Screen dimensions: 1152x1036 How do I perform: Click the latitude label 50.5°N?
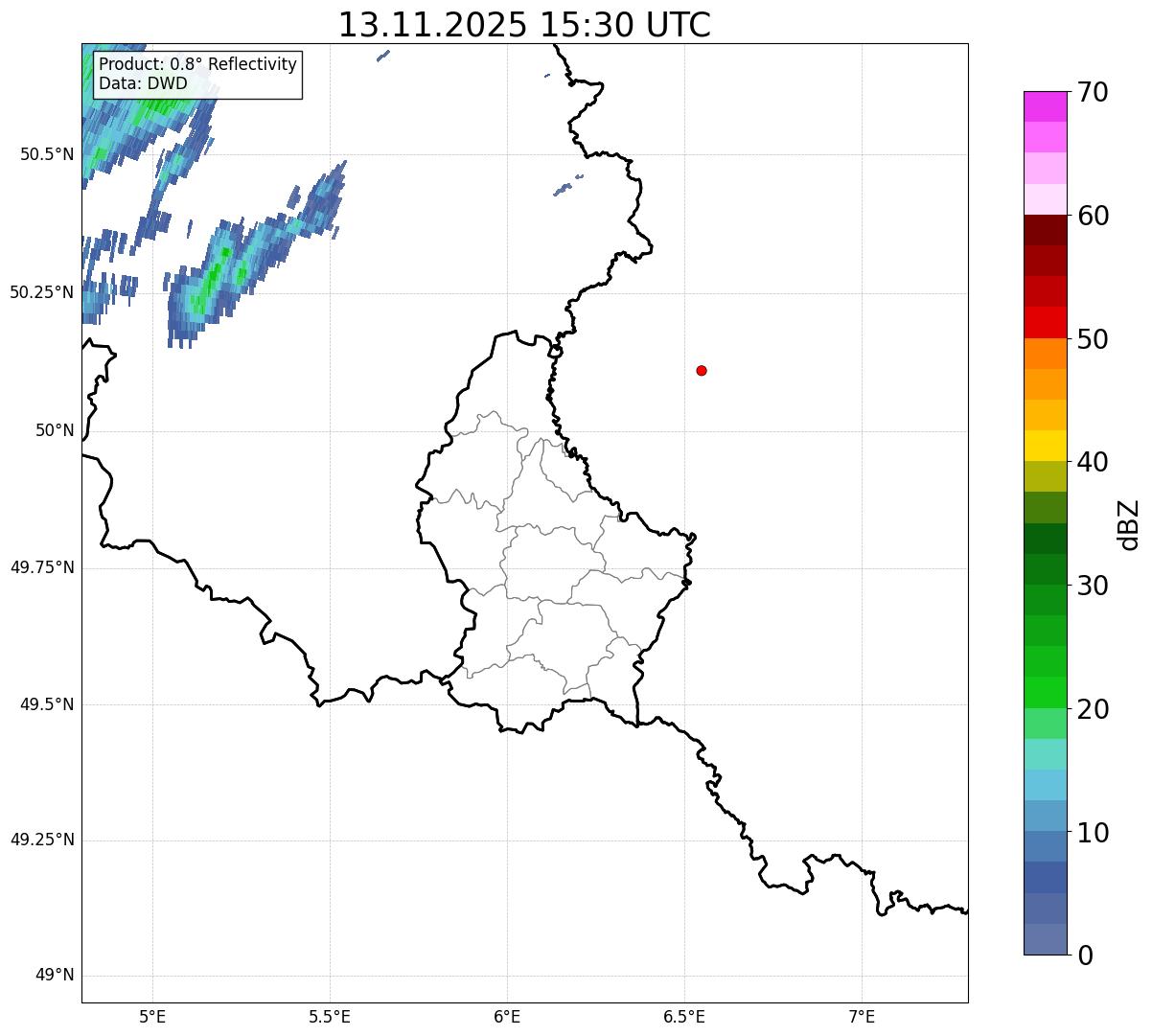coord(47,154)
